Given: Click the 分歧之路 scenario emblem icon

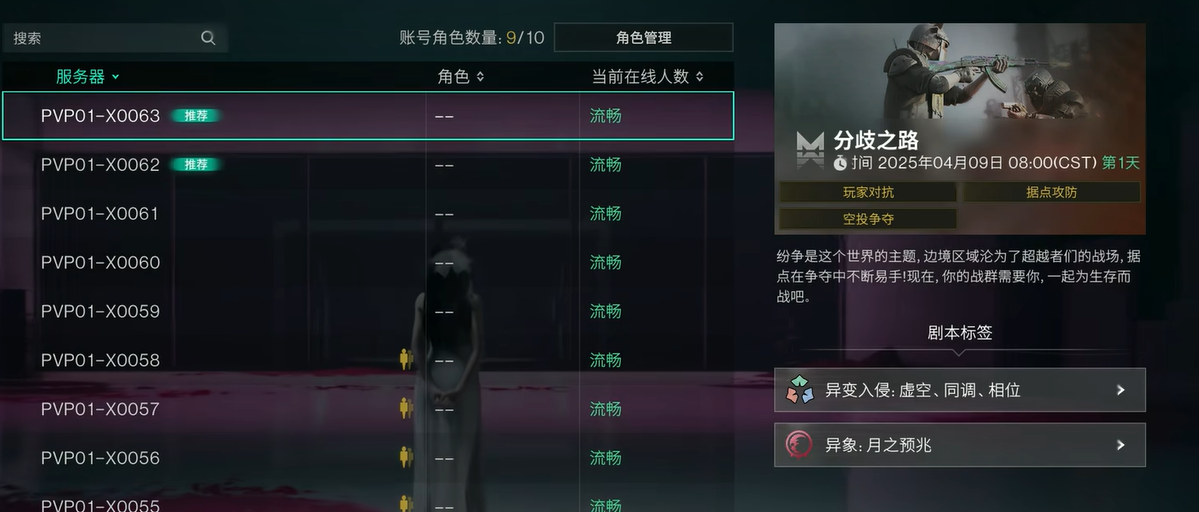Looking at the screenshot, I should click(811, 150).
